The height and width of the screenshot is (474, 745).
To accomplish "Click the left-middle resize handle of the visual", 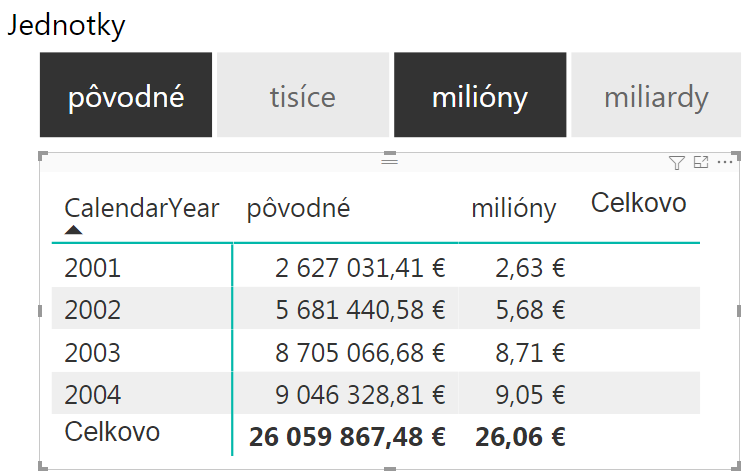I will pos(40,311).
